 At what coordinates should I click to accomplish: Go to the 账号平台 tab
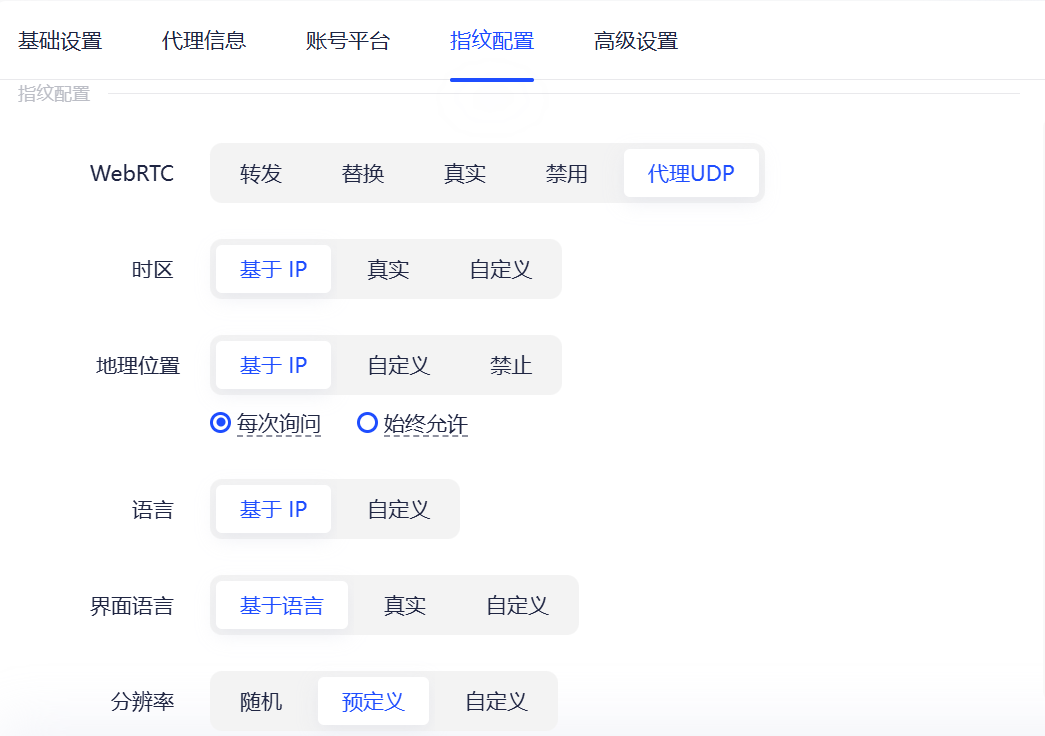coord(348,41)
